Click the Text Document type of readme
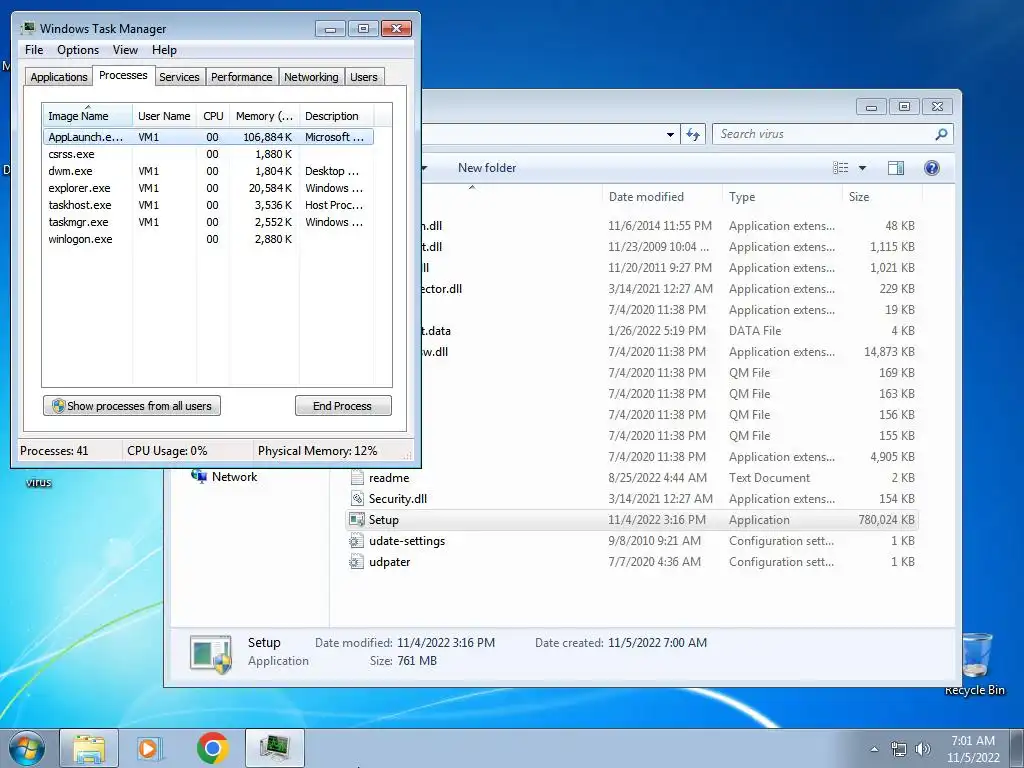 pos(769,478)
